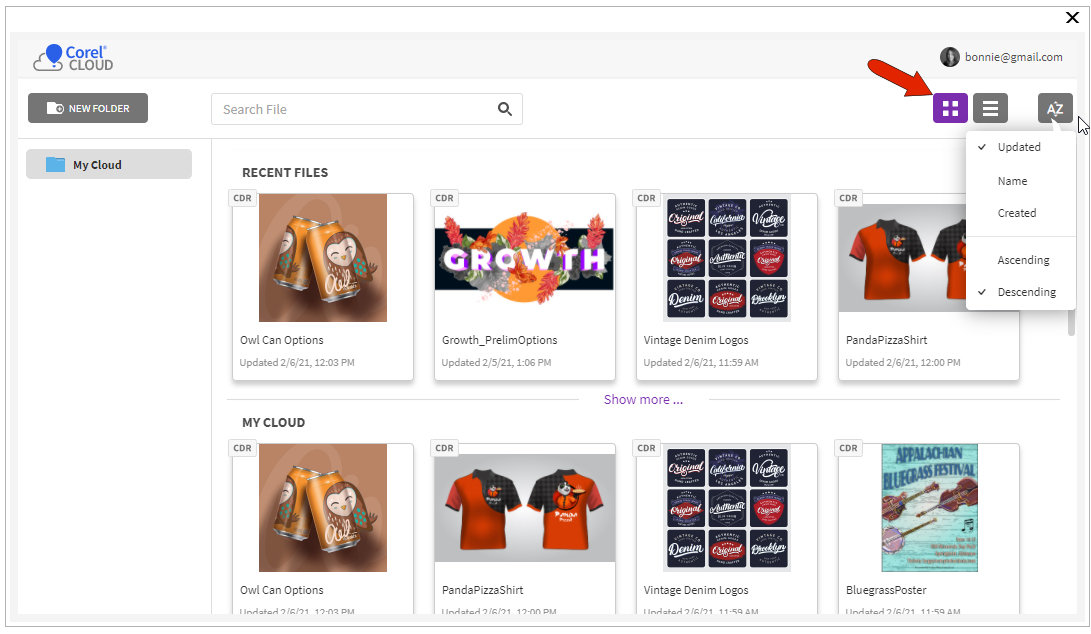Screen dimensions: 1091x634
Task: Click the search magnifier icon
Action: [x=505, y=109]
